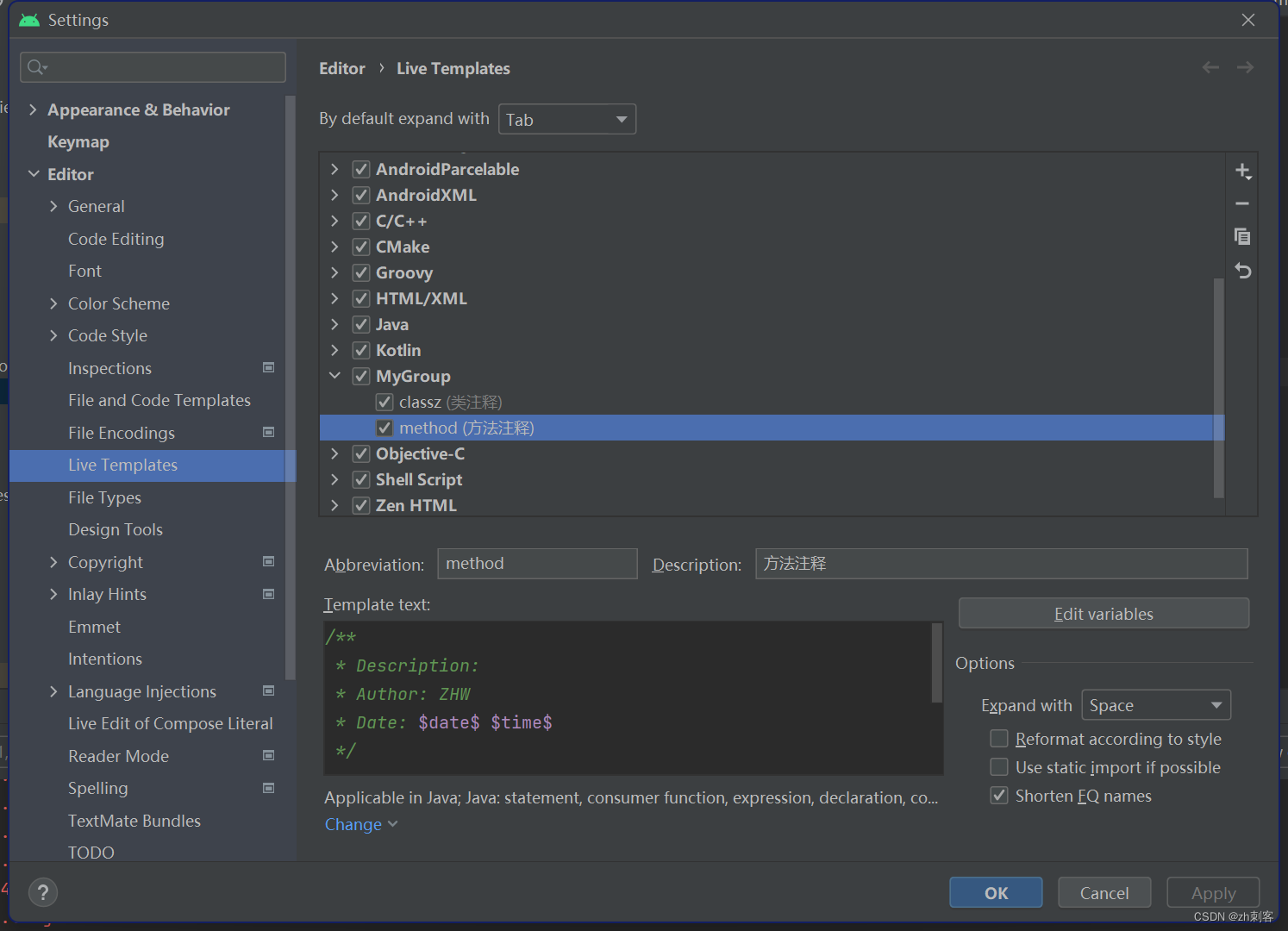Disable Shorten FQ names
The image size is (1288, 931).
(x=999, y=795)
